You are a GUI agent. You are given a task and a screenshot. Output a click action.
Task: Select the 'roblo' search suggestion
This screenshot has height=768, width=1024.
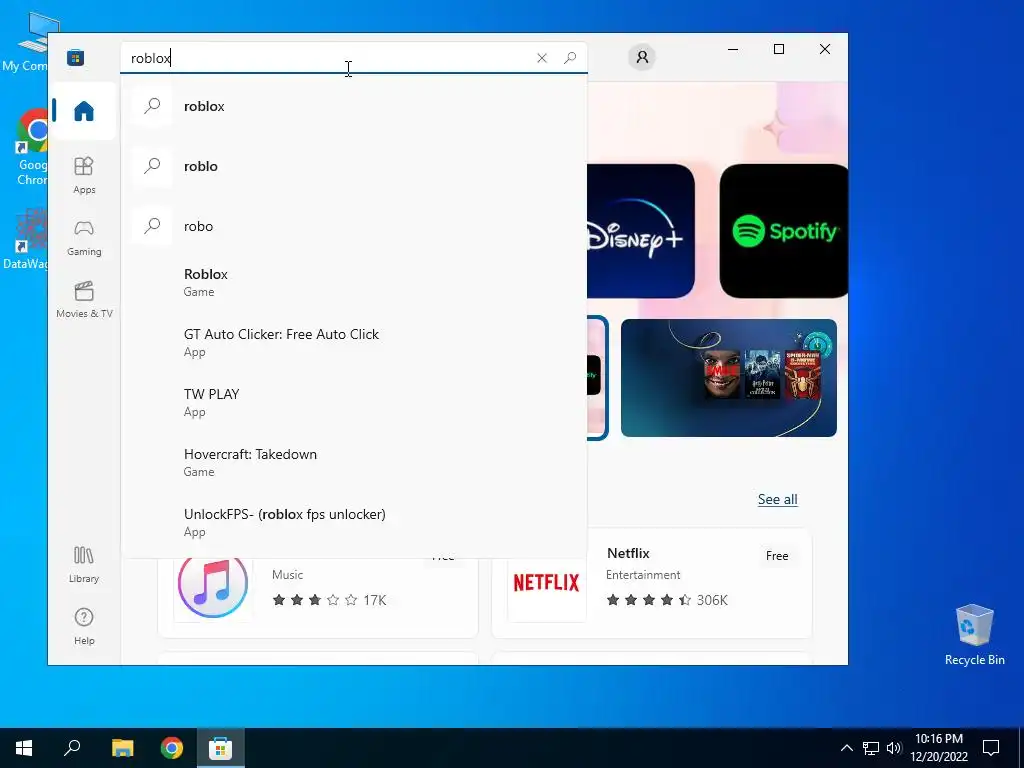tap(354, 166)
